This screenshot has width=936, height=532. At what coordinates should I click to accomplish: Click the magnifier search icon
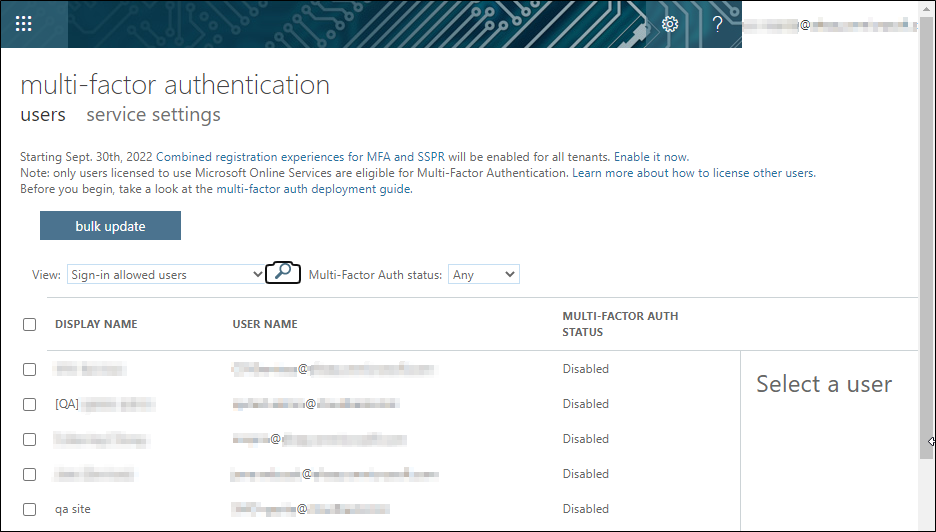(x=283, y=272)
